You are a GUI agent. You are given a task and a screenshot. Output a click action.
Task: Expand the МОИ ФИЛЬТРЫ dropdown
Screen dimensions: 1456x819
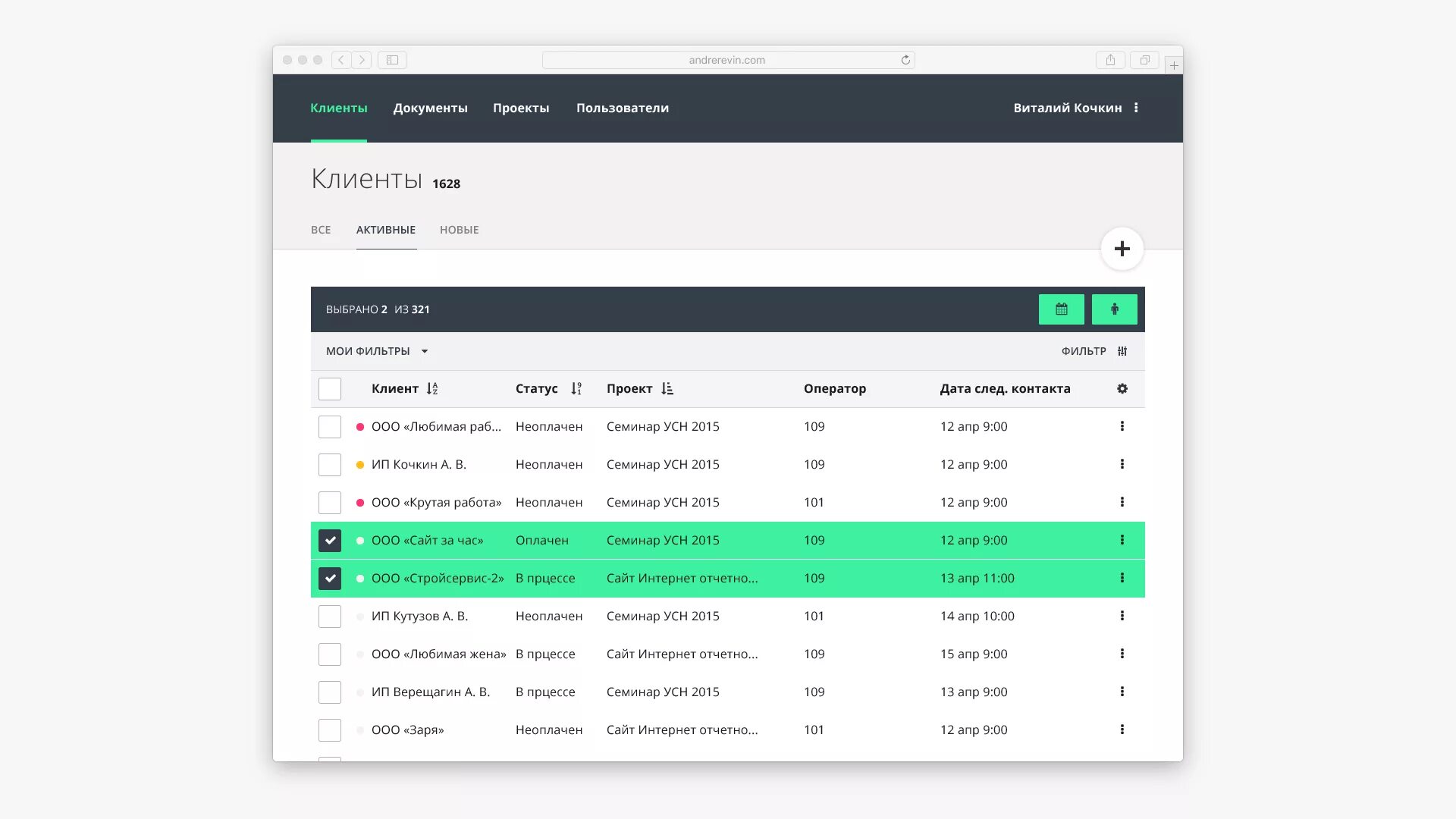(x=377, y=351)
